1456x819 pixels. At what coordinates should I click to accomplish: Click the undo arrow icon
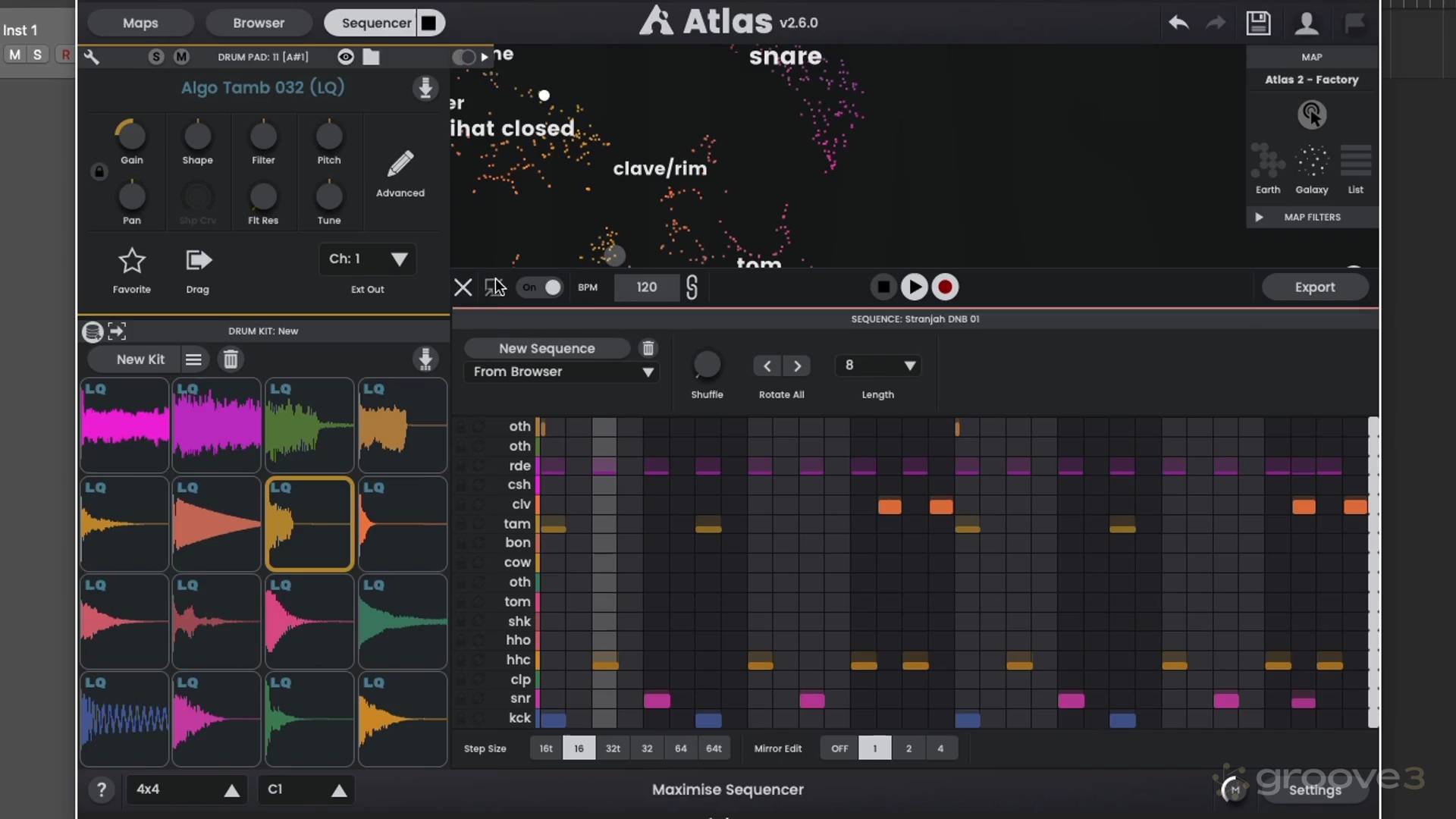[1178, 23]
